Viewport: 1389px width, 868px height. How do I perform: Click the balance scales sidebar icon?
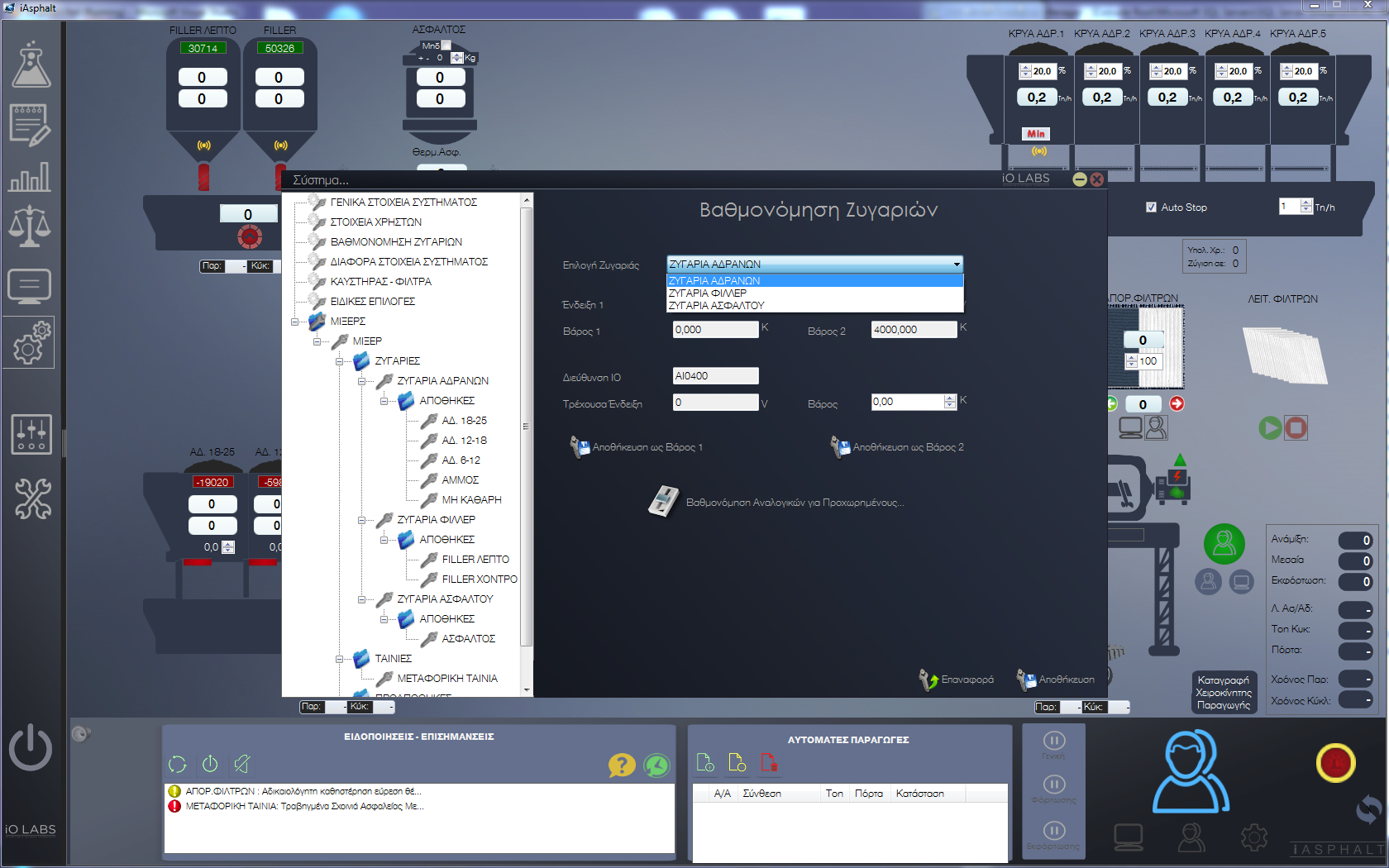30,227
